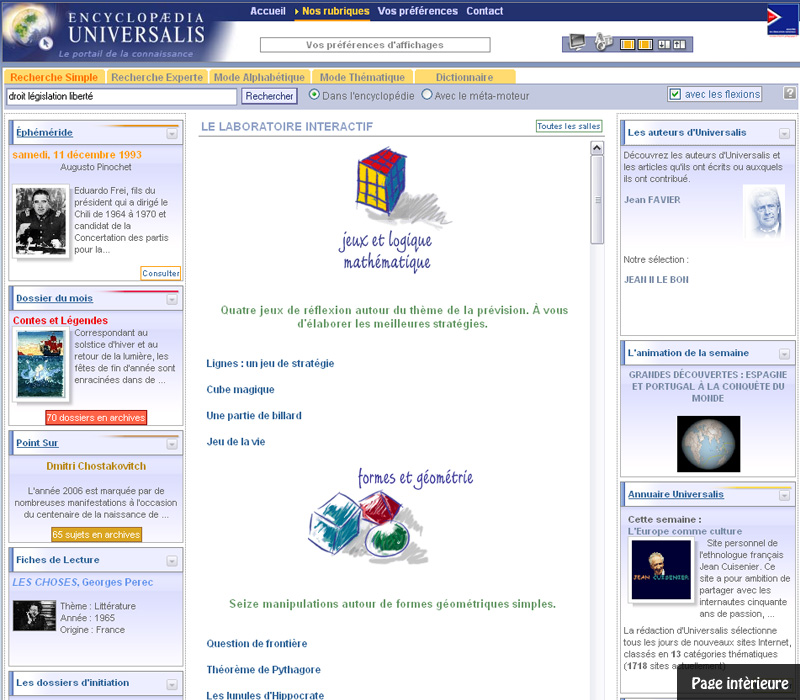The width and height of the screenshot is (800, 700).
Task: Collapse the Les auteurs d'Universalis panel
Action: 784,134
